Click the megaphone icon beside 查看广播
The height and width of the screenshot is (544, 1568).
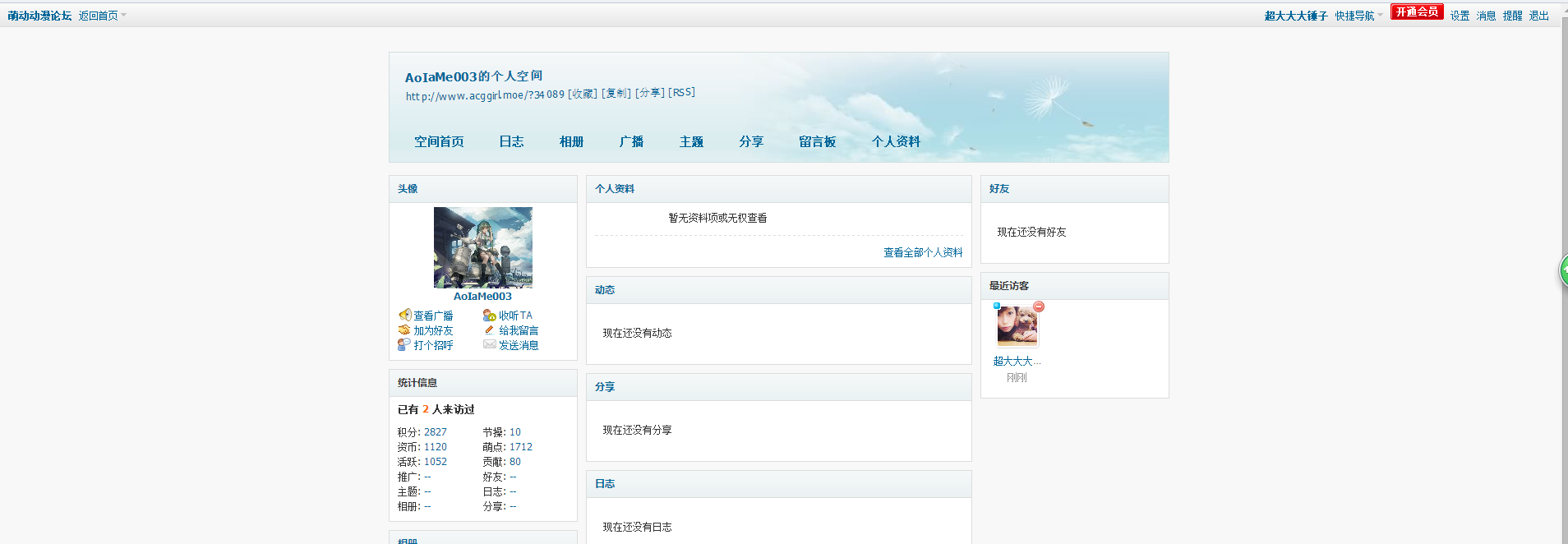(x=404, y=315)
